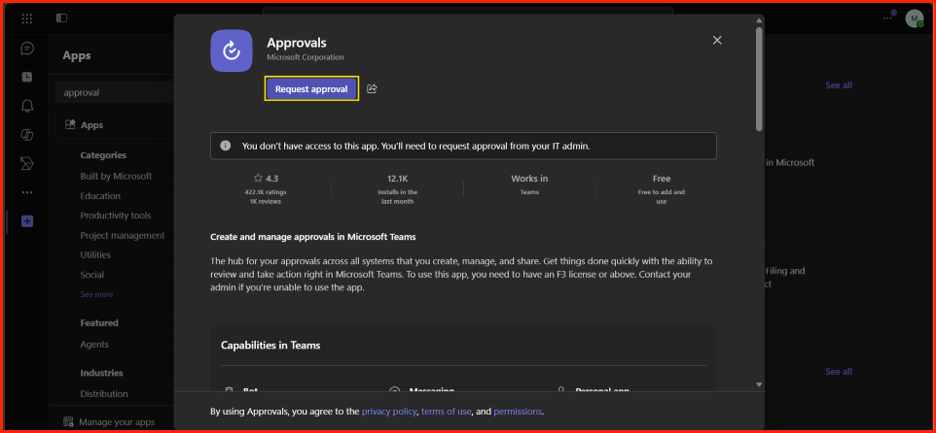Viewport: 936px width, 433px height.
Task: Select the Education category
Action: 100,196
